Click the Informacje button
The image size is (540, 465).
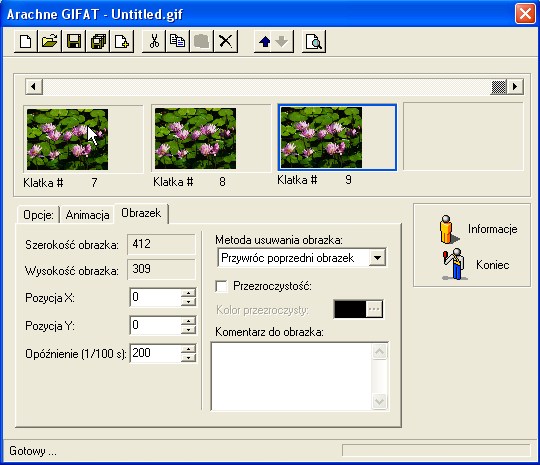click(478, 229)
